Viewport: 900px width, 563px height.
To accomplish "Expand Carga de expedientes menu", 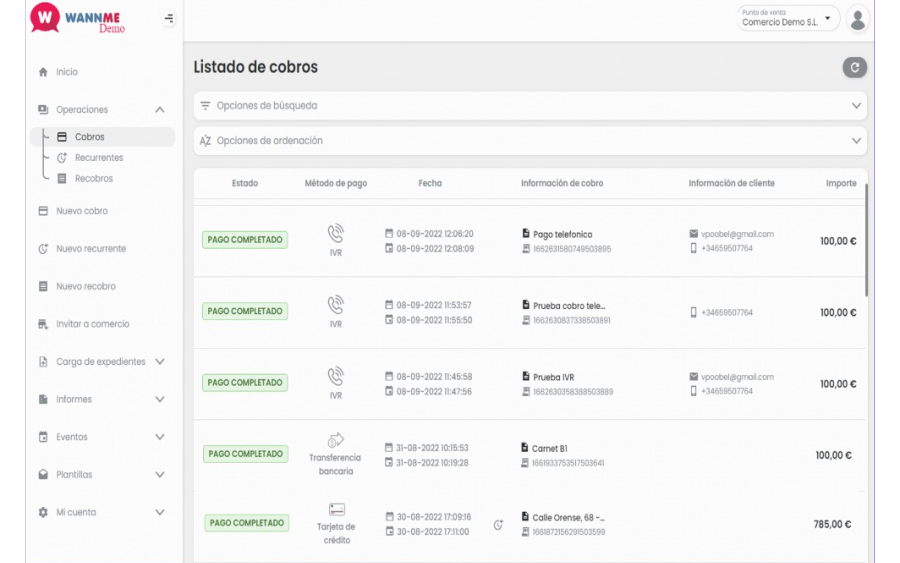I will coord(160,362).
